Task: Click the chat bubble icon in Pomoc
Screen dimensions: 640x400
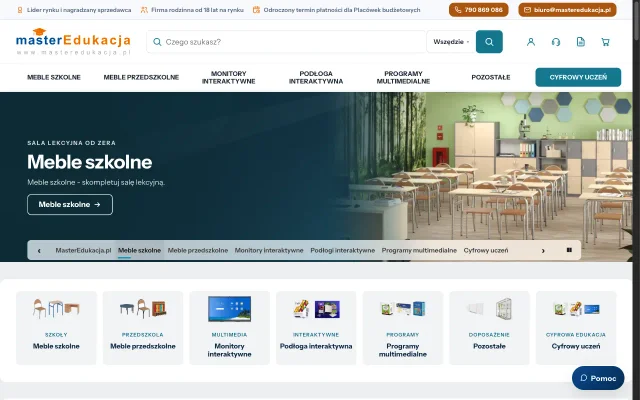Action: coord(584,378)
